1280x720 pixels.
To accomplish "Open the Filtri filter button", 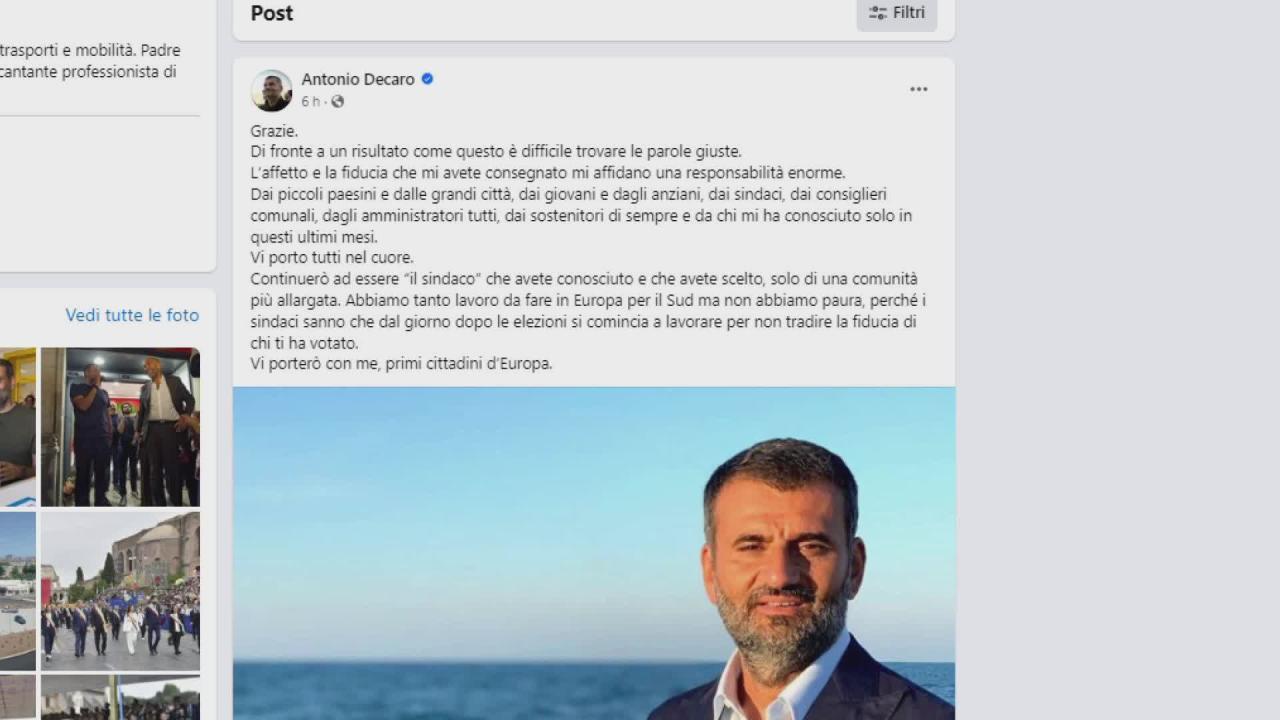I will 897,13.
